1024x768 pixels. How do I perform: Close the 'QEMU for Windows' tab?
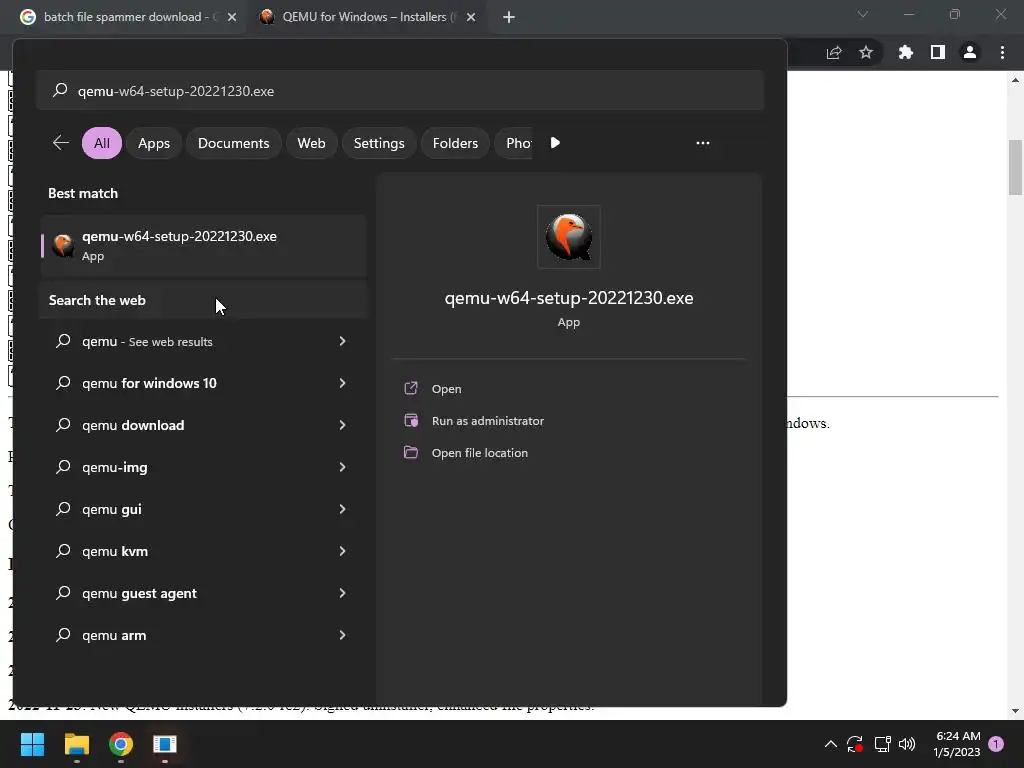coord(471,17)
